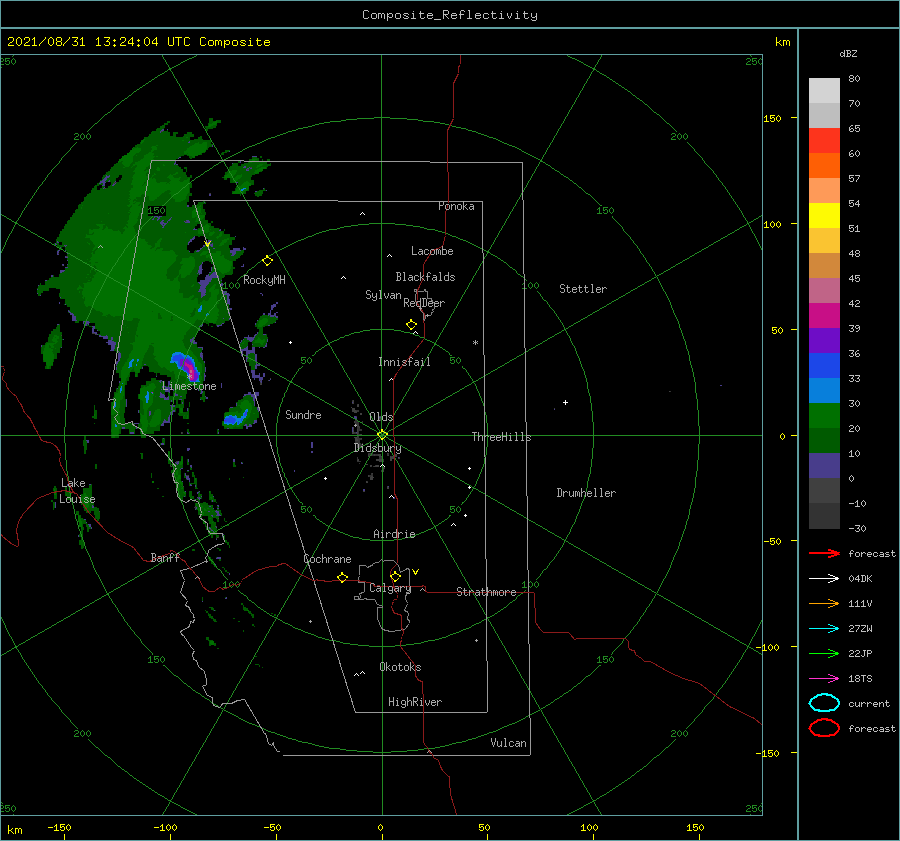The width and height of the screenshot is (900, 841).
Task: Click the Limestone label near the storm cell
Action: pyautogui.click(x=189, y=386)
